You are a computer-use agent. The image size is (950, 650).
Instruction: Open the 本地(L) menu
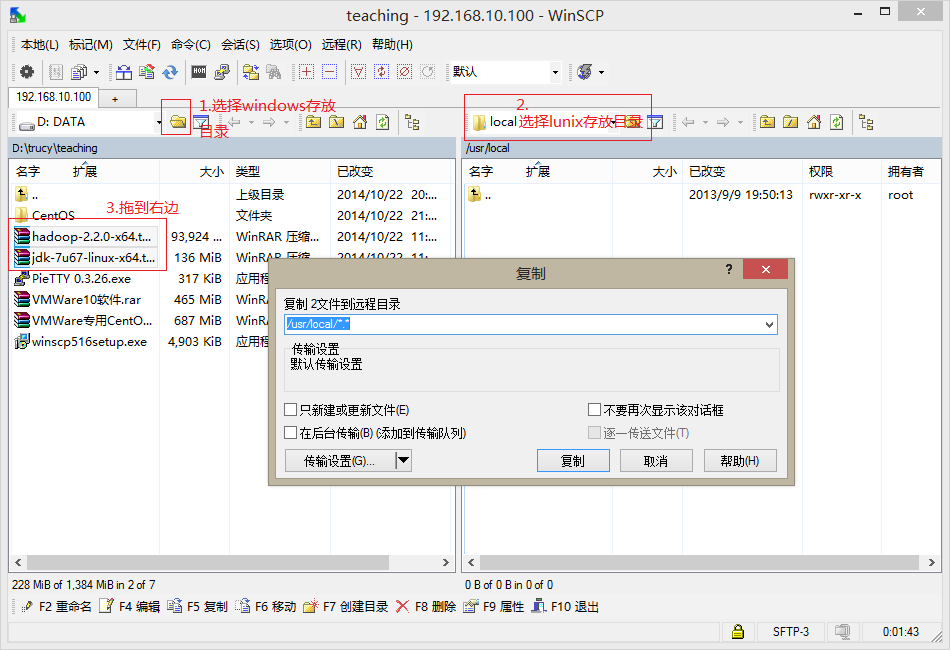(39, 44)
